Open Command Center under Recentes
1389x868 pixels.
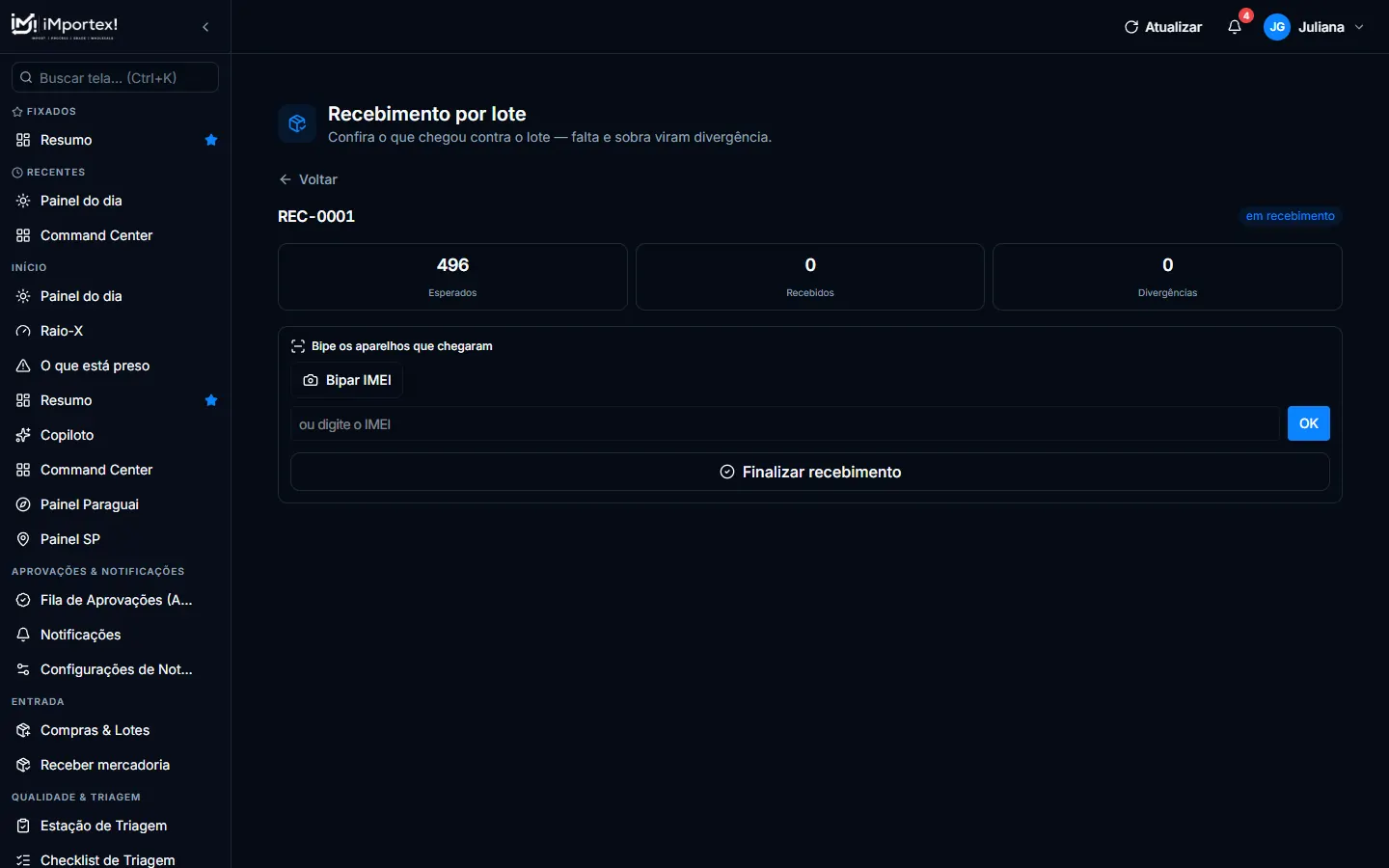coord(96,235)
